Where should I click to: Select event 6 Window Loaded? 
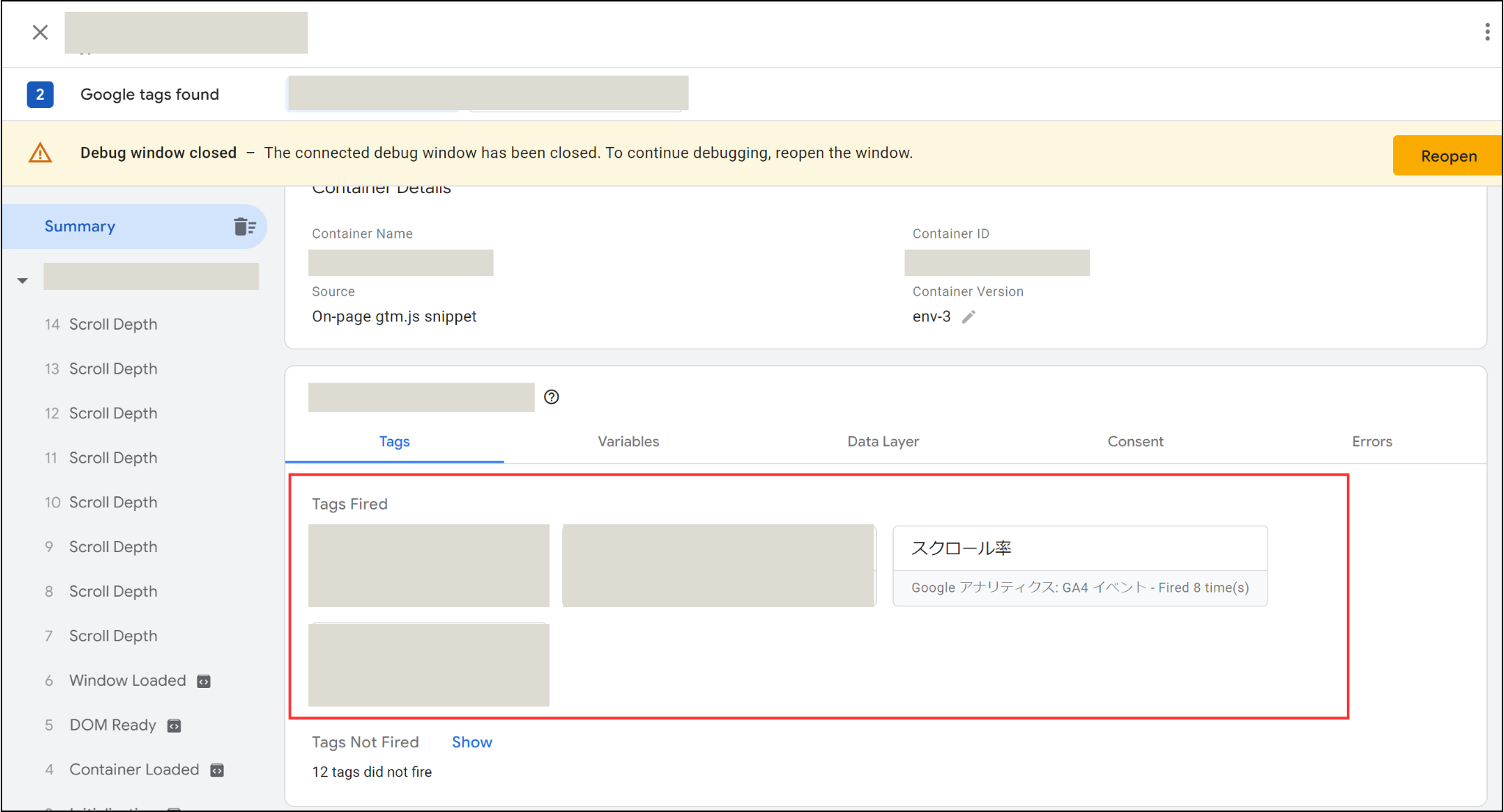pyautogui.click(x=115, y=681)
